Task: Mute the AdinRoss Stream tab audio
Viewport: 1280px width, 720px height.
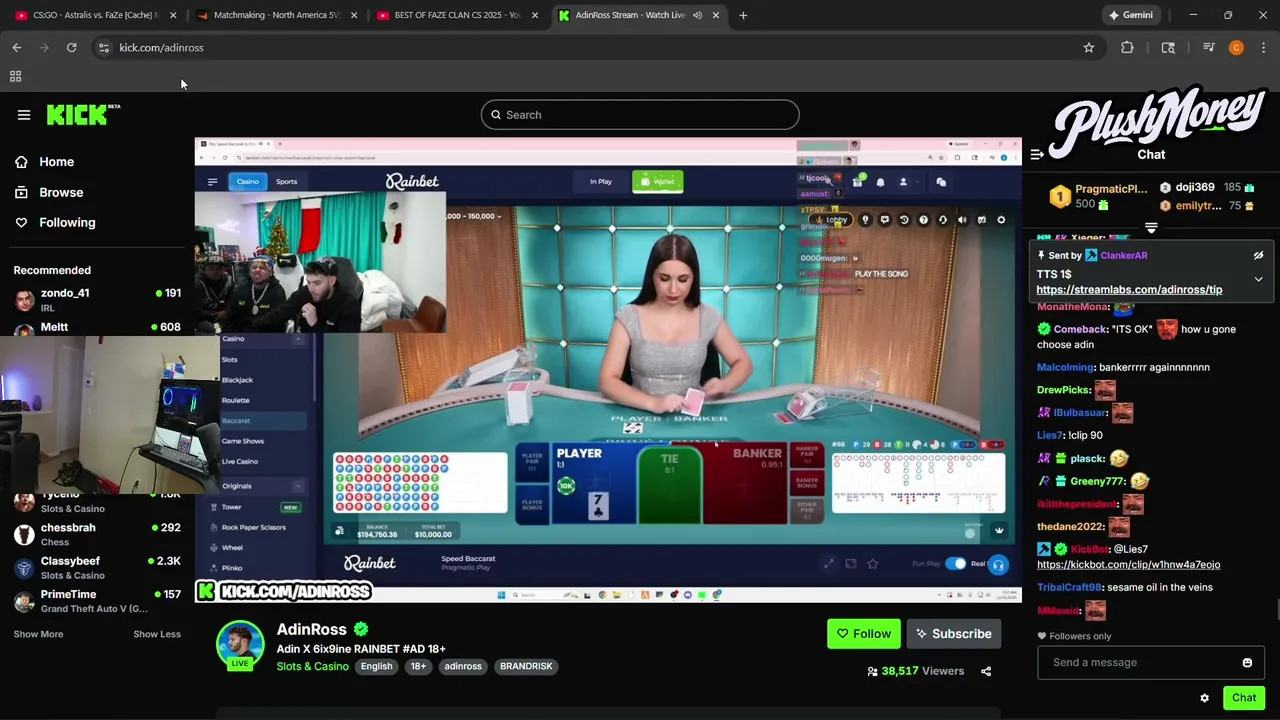Action: 697,15
